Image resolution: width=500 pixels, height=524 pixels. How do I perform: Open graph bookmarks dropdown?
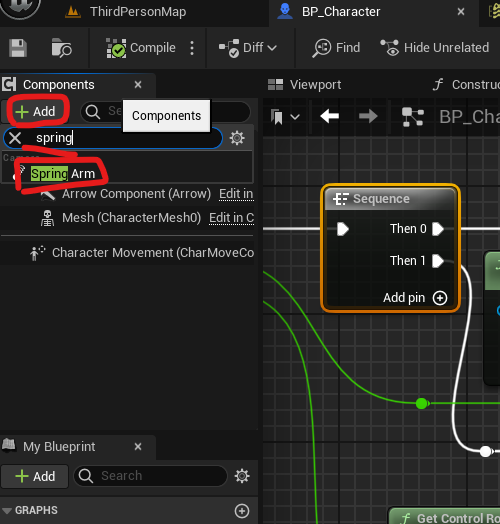click(284, 117)
